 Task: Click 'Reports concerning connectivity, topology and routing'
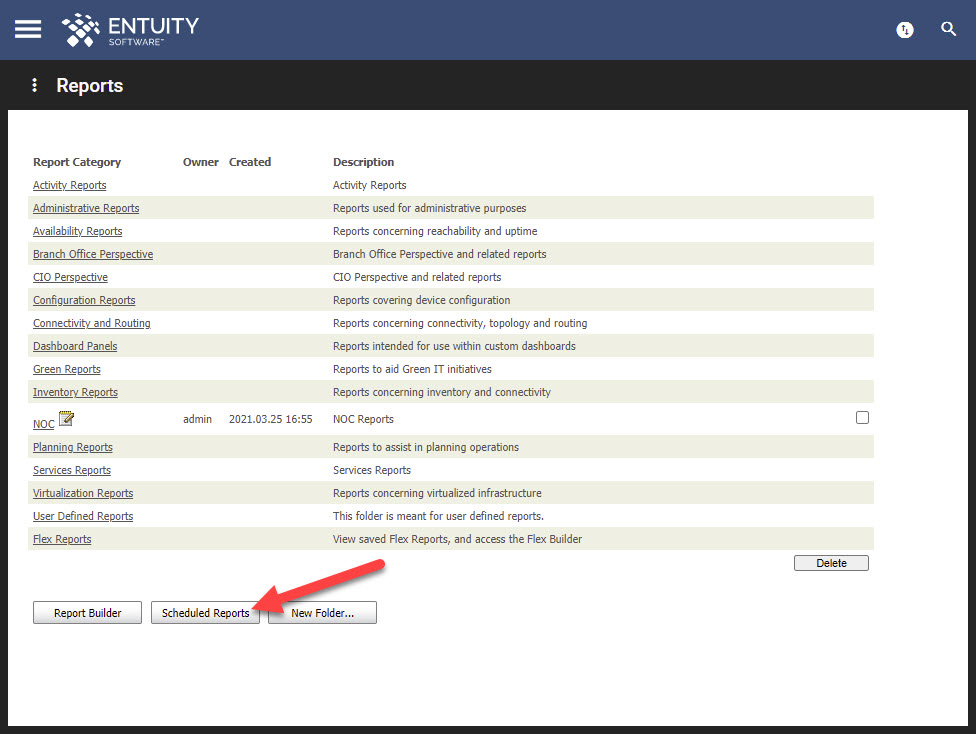pyautogui.click(x=460, y=323)
